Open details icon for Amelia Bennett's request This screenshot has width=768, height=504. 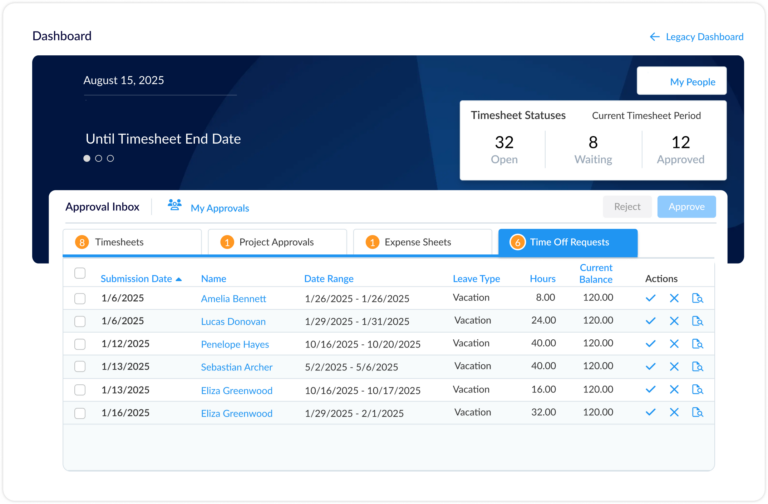(x=698, y=298)
